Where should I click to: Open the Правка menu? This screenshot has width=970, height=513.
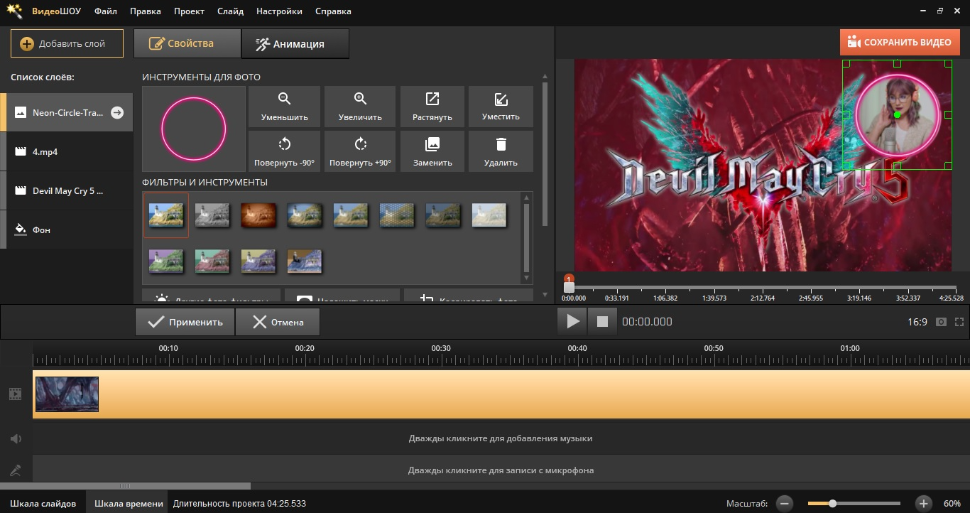[x=145, y=11]
